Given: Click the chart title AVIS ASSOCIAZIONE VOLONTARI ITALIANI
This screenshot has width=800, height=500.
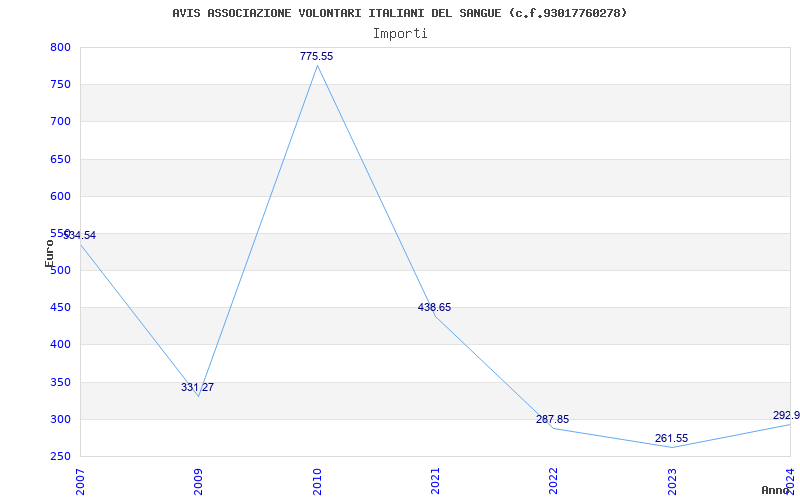Looking at the screenshot, I should click(399, 13).
